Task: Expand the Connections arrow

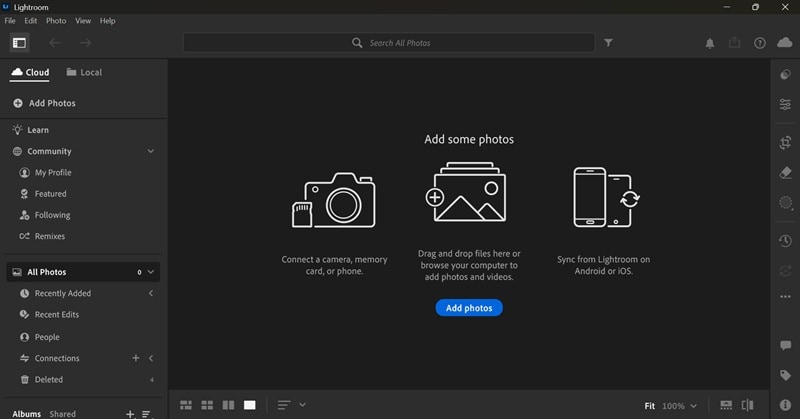Action: point(151,358)
